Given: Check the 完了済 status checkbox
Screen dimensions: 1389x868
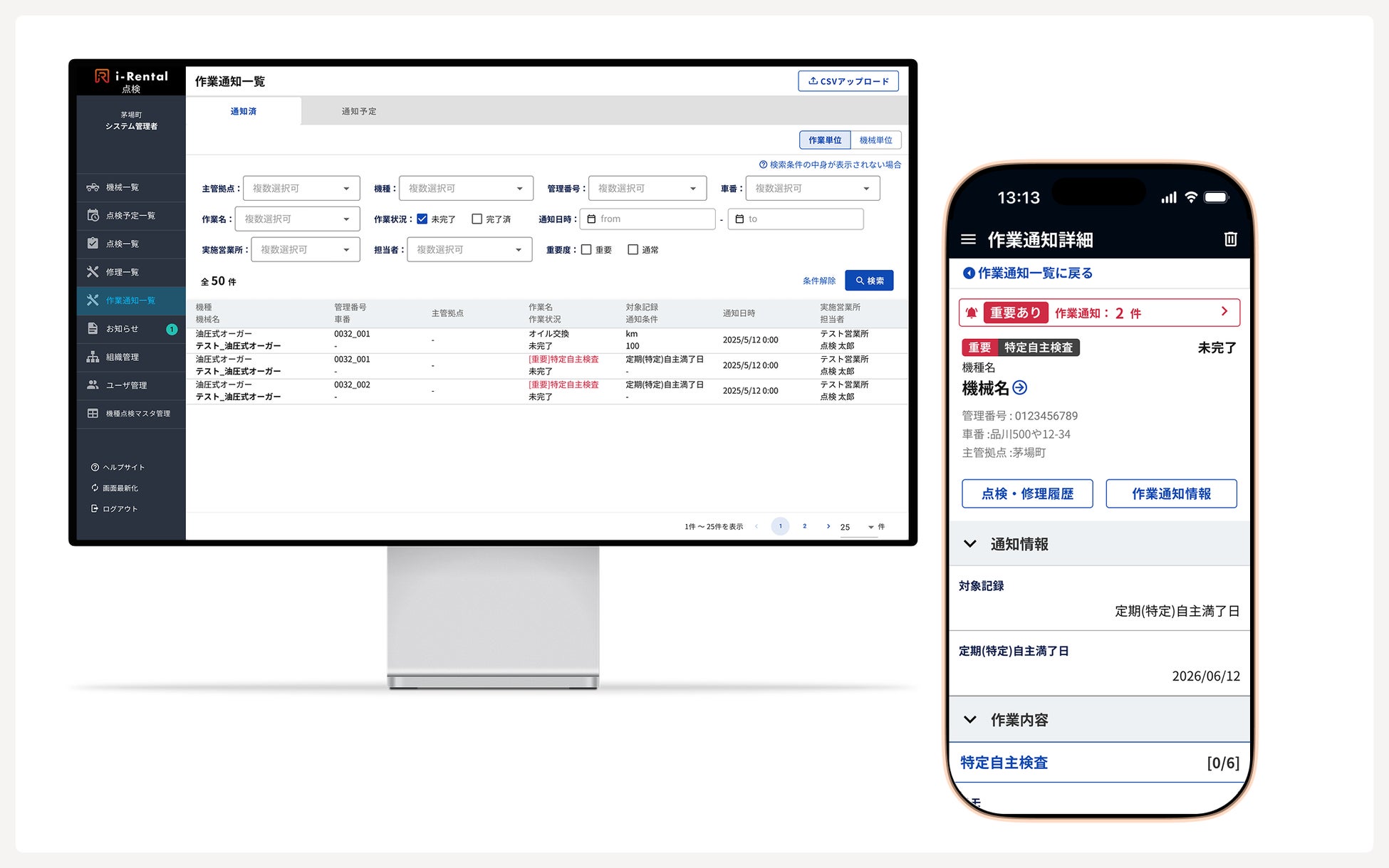Looking at the screenshot, I should point(477,219).
